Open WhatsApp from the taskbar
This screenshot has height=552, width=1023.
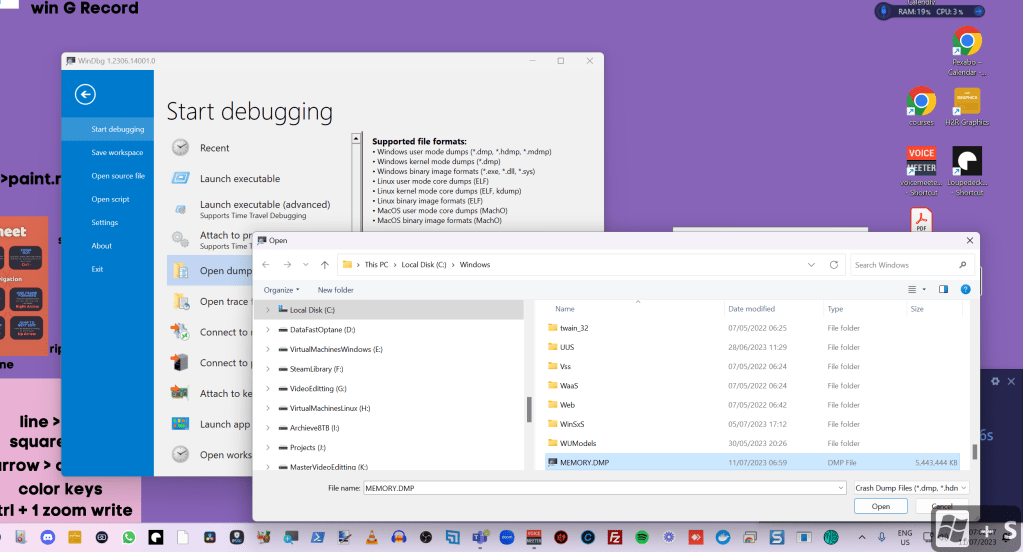[129, 537]
